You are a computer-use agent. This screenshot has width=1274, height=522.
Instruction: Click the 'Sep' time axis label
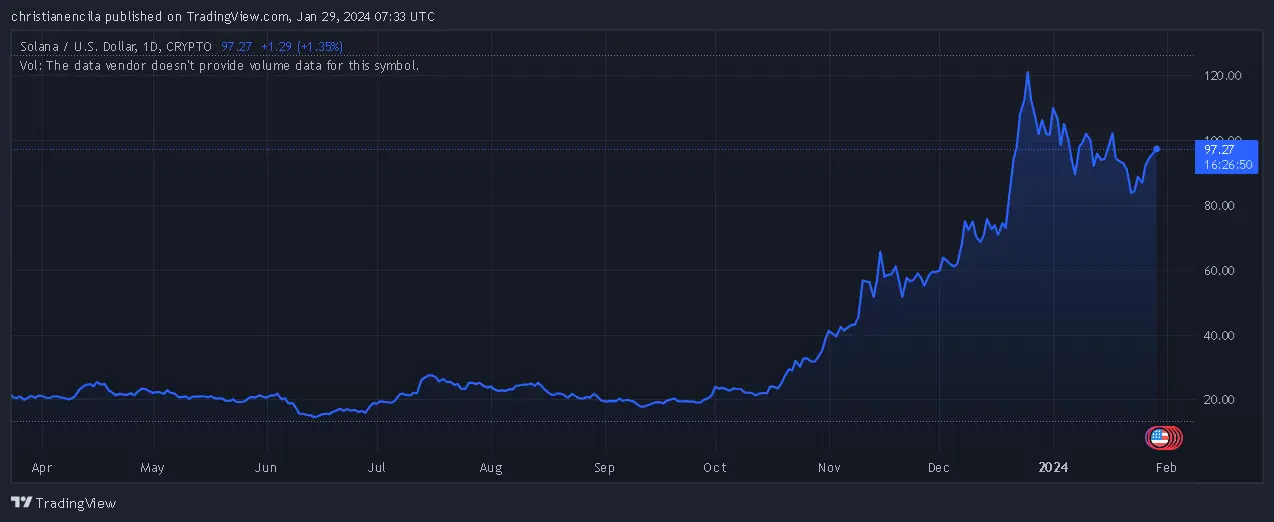pyautogui.click(x=604, y=467)
